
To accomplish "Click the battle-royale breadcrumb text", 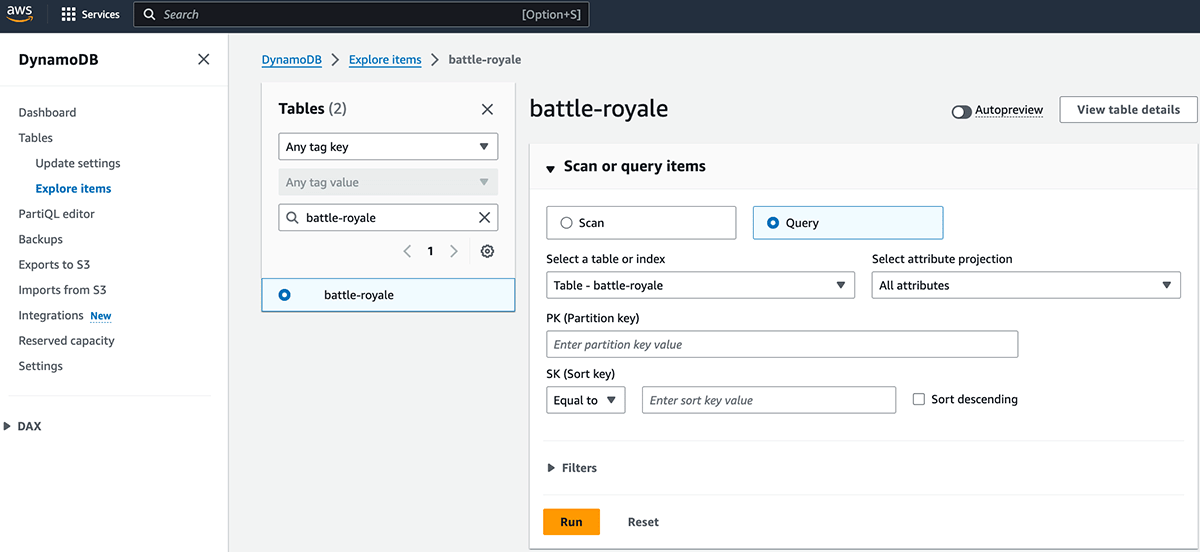I will pos(485,60).
